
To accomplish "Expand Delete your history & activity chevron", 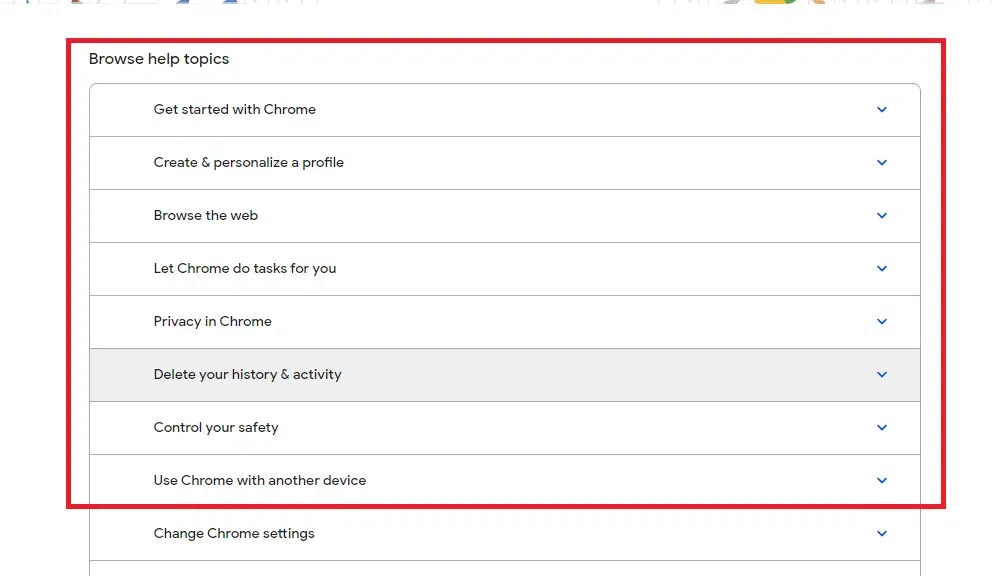I will pos(881,375).
